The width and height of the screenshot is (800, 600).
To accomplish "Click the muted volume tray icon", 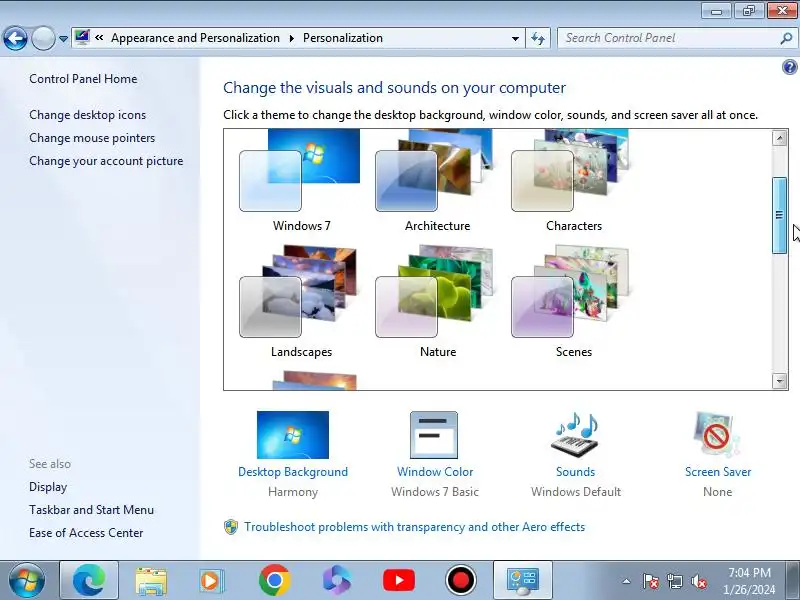I will pos(698,581).
